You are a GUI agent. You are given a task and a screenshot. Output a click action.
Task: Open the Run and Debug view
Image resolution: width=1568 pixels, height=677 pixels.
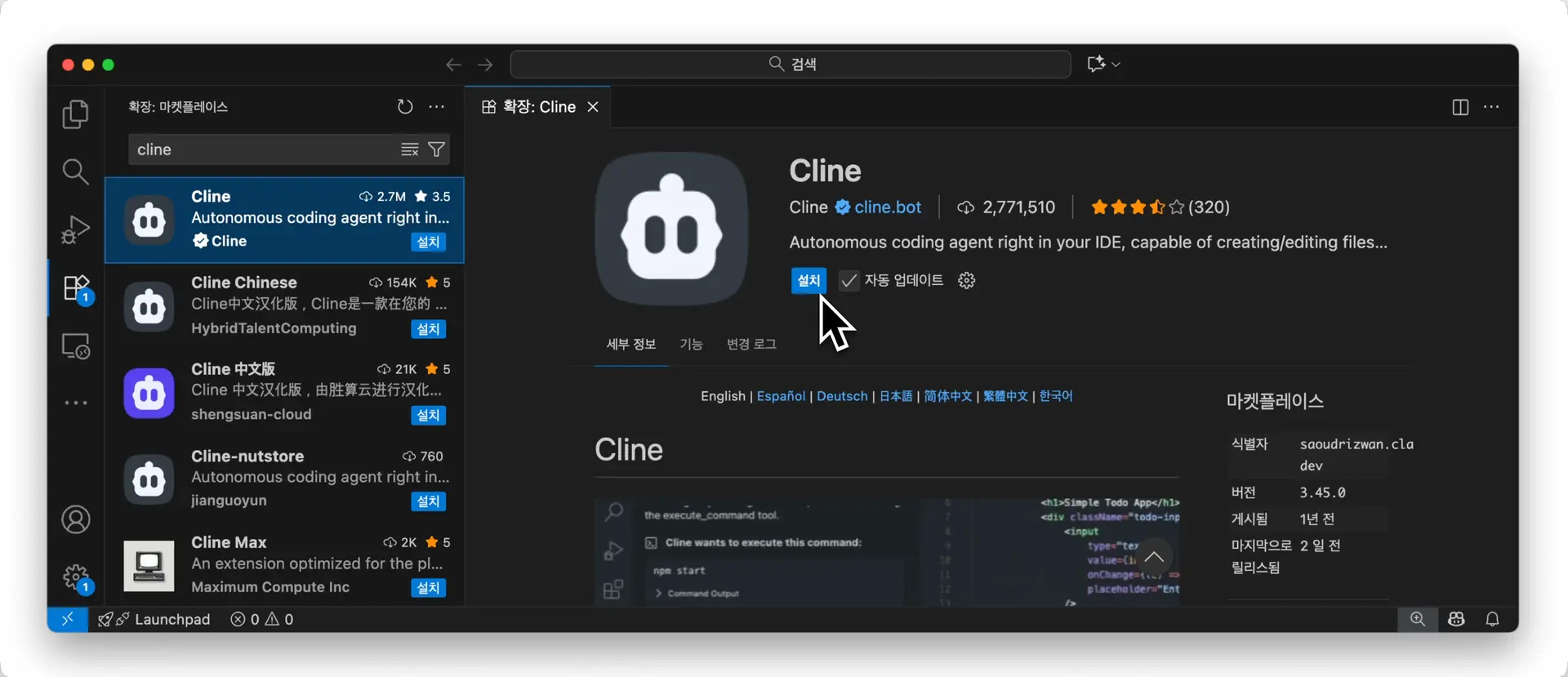pos(75,229)
